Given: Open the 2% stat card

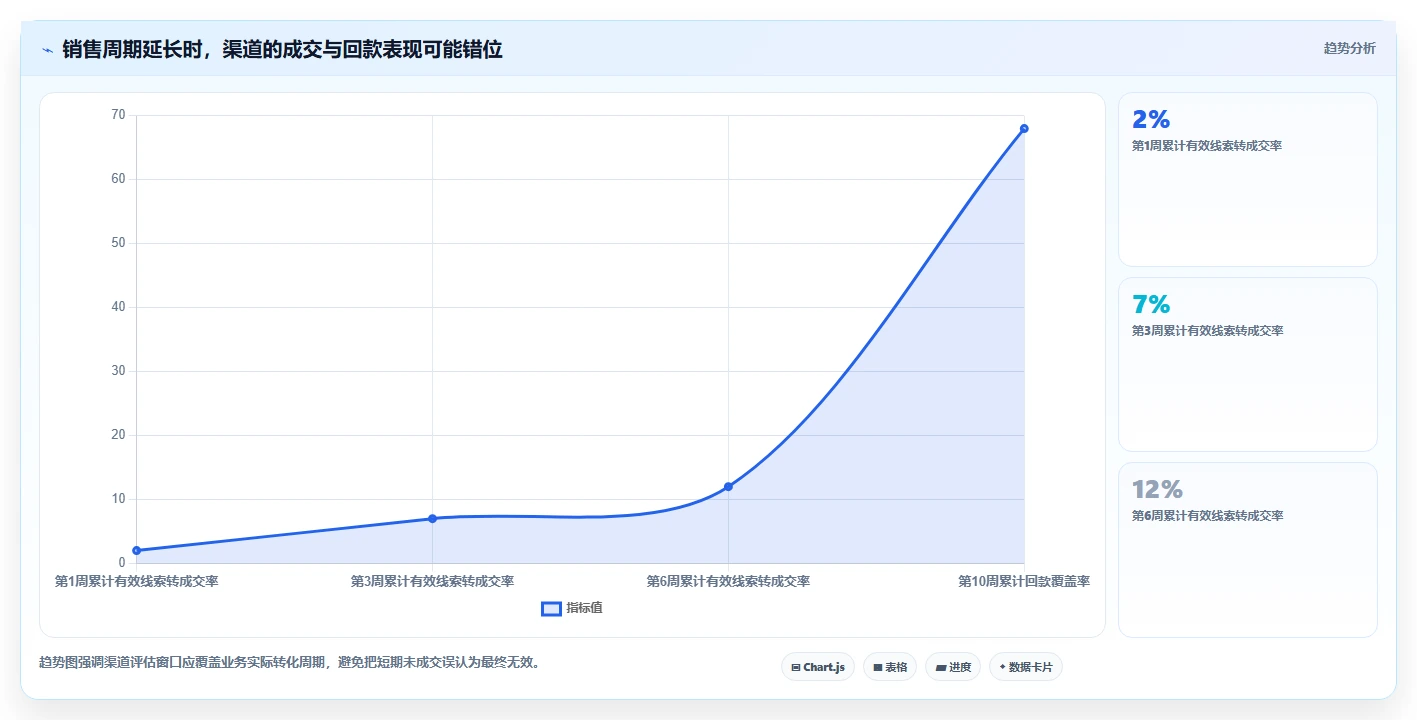Looking at the screenshot, I should click(1247, 179).
